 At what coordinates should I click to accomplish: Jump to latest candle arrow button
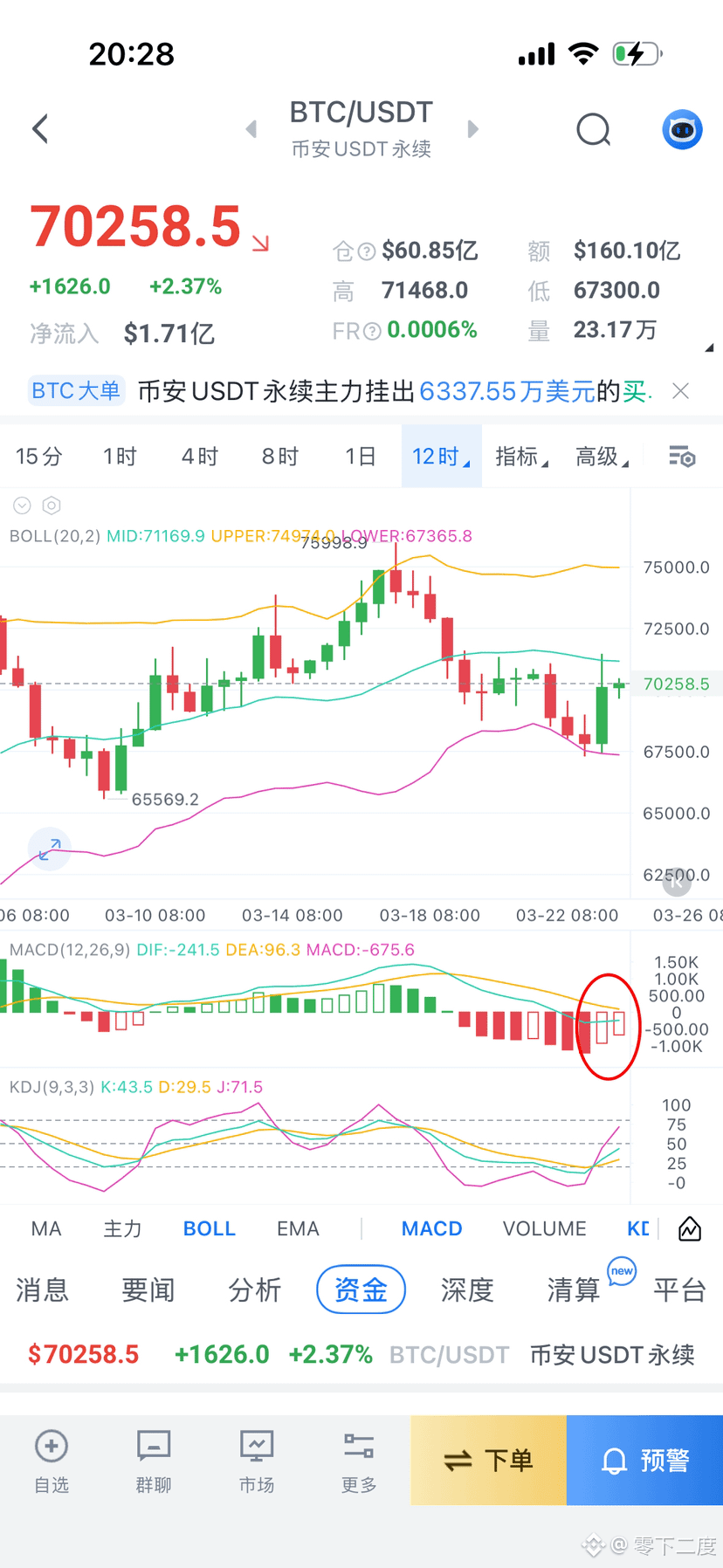pos(677,883)
